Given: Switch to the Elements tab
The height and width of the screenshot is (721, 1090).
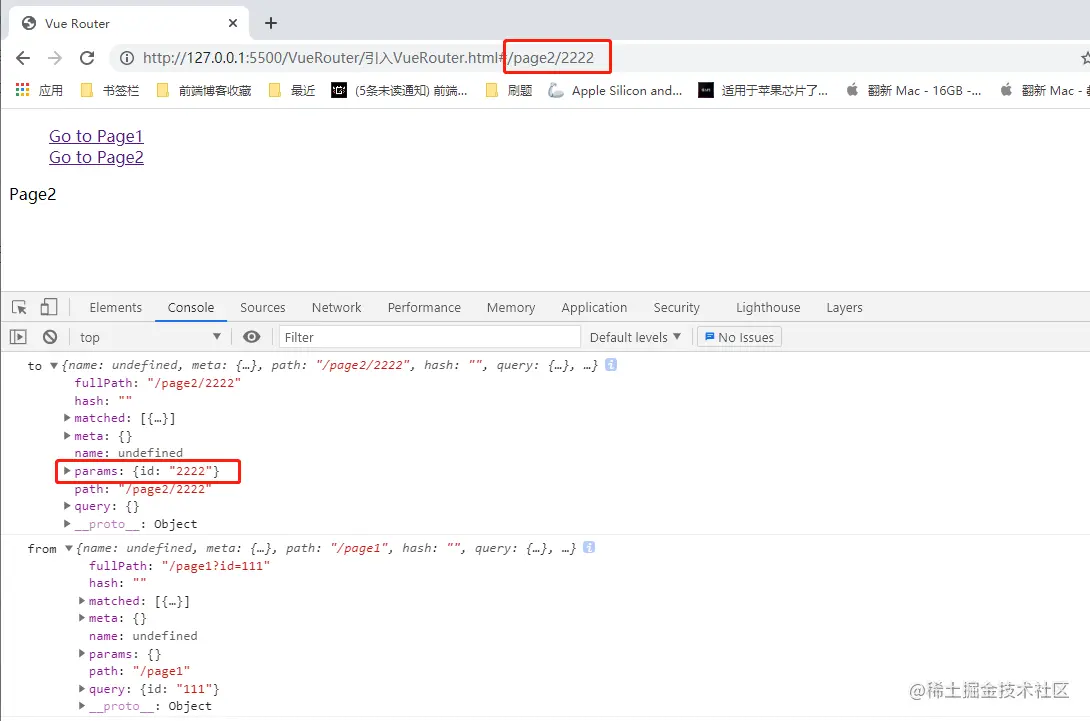Looking at the screenshot, I should 115,307.
